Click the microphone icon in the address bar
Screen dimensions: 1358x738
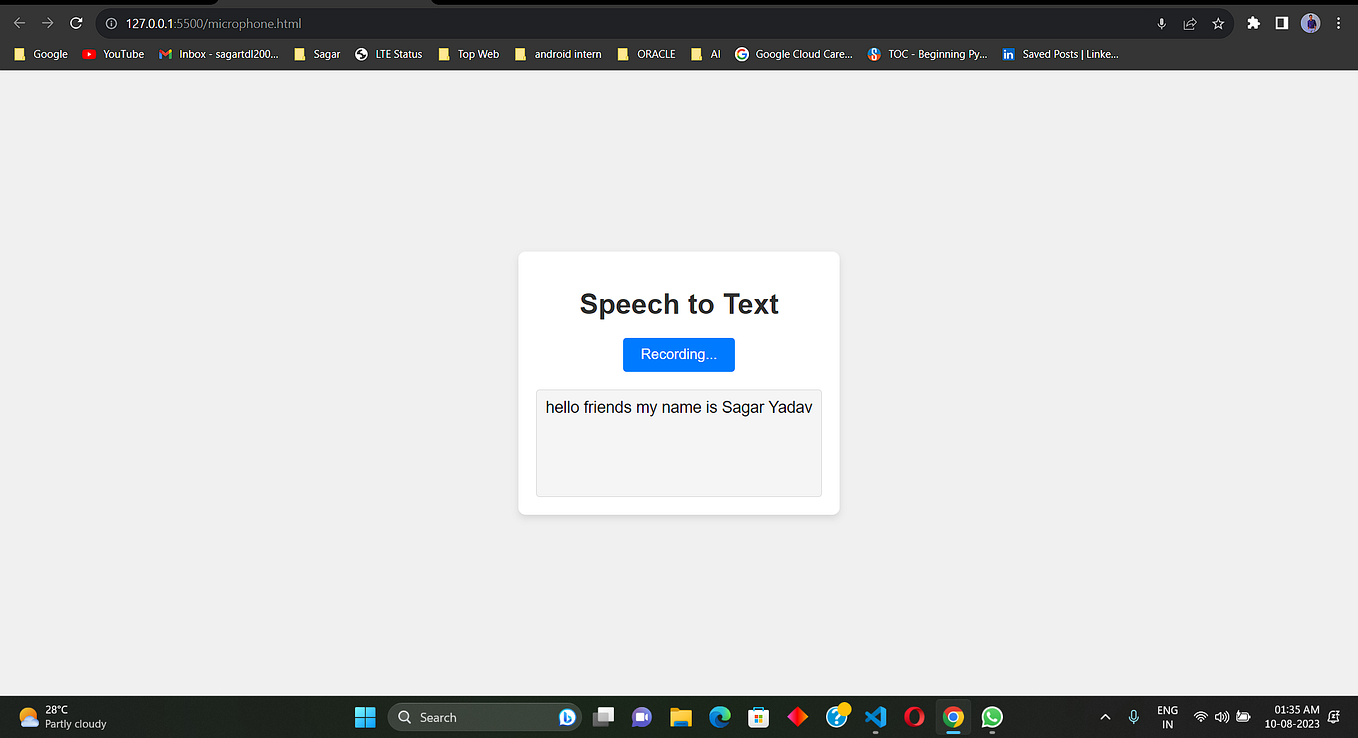pos(1161,22)
